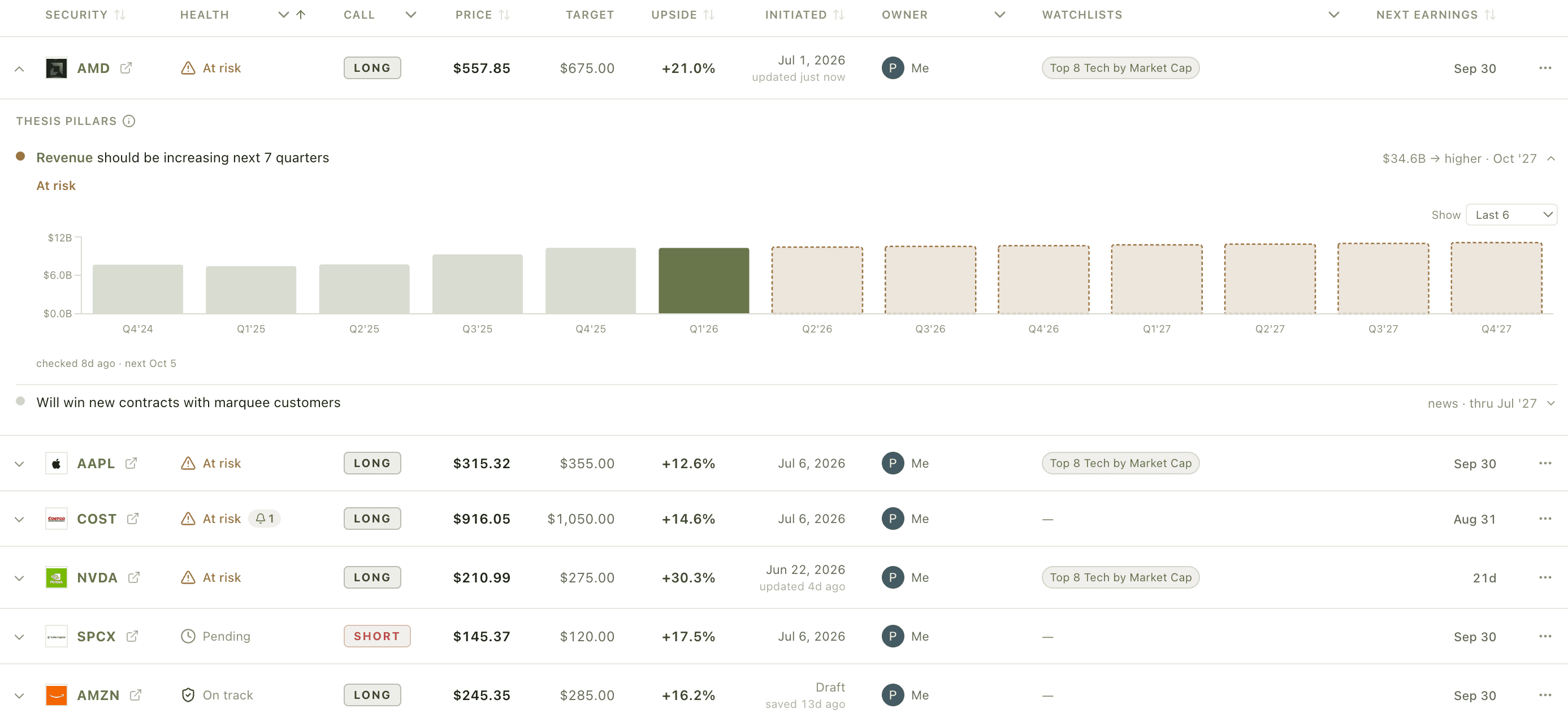Click the SPCX ticker link
Screen dimensions: 1568x717
click(96, 636)
